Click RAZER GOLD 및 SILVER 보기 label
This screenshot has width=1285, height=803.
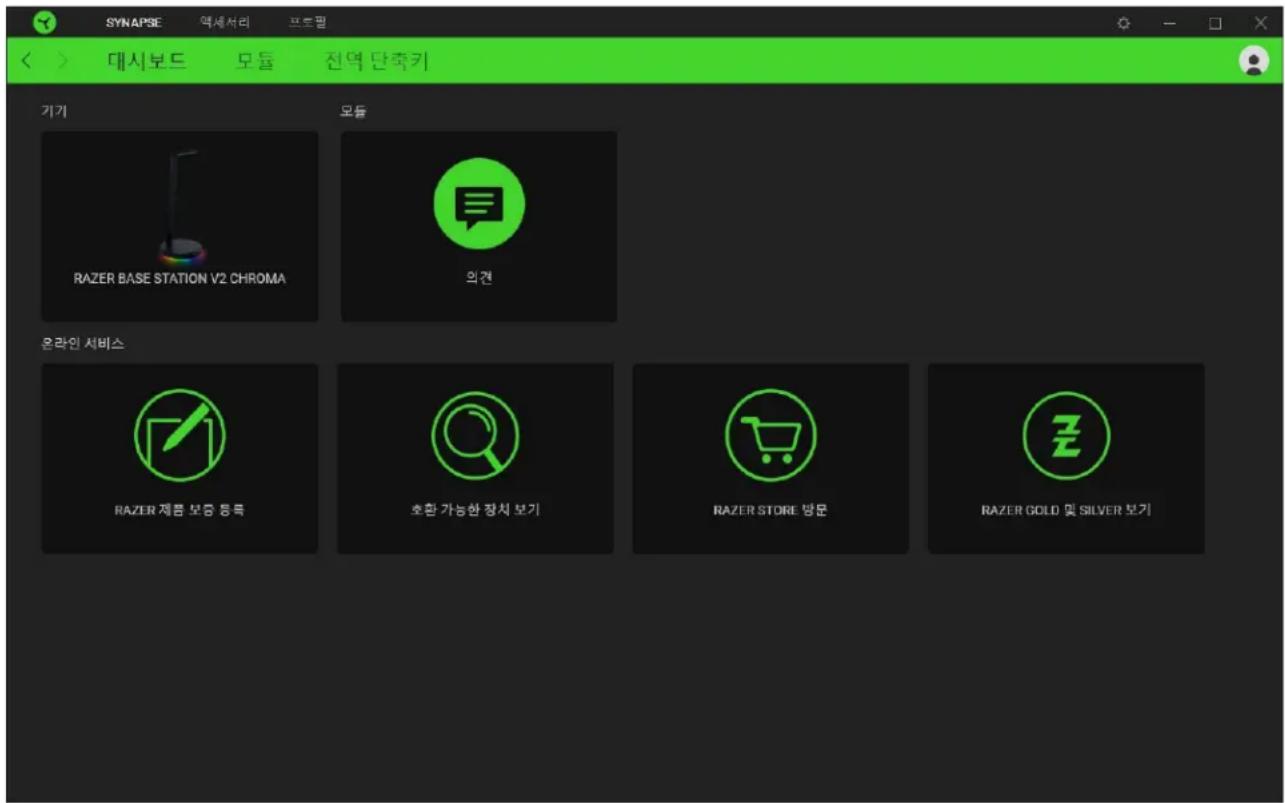(1066, 510)
